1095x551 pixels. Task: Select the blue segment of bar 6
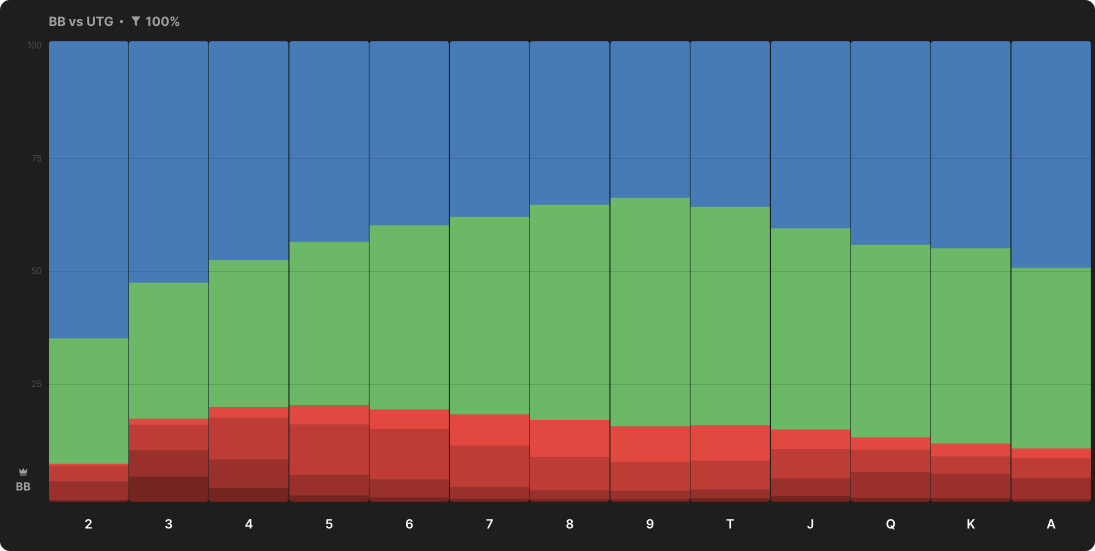click(409, 133)
